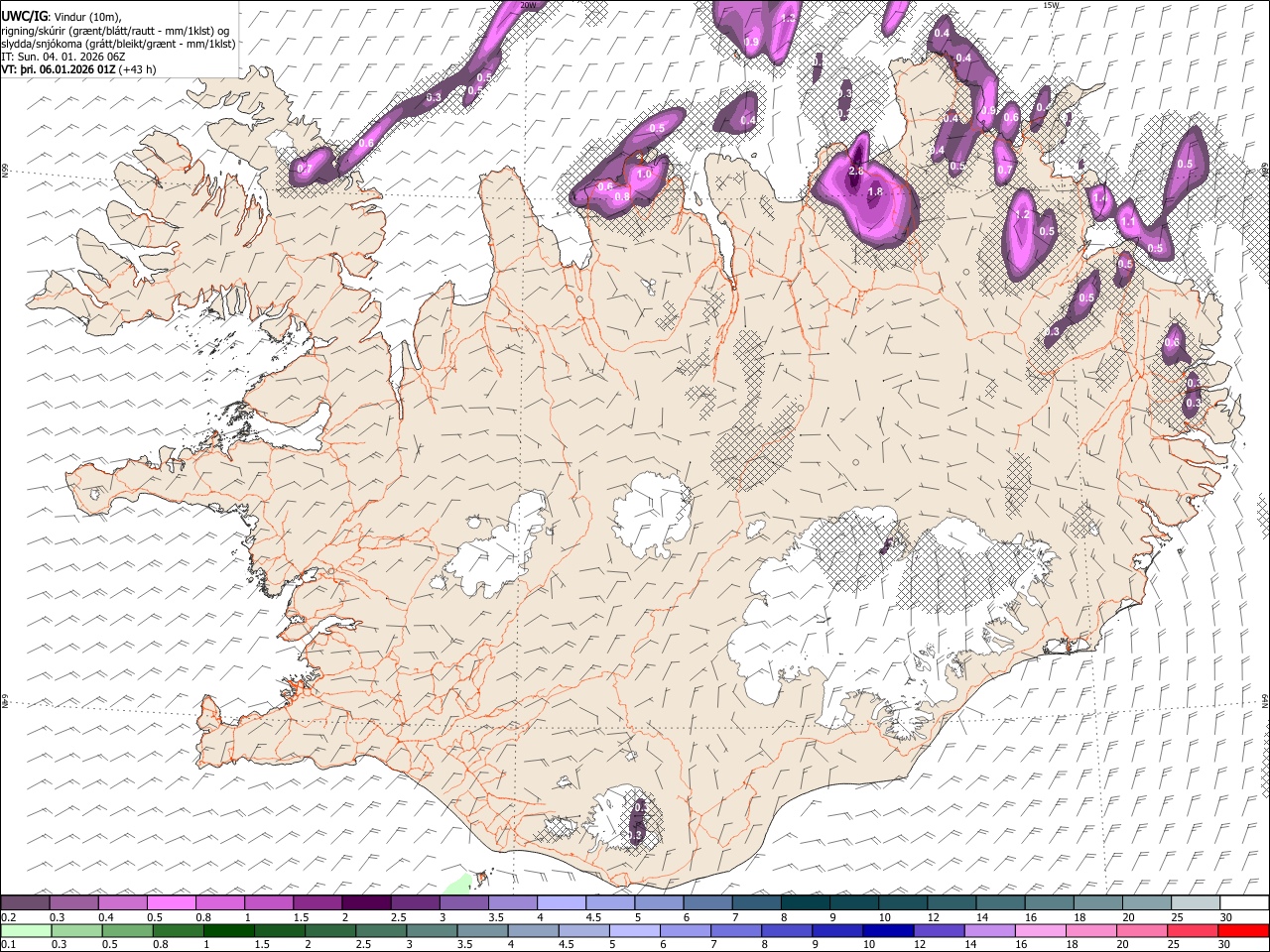Viewport: 1270px width, 952px height.
Task: Select lower legend swatch between 10 and 12
Action: (887, 930)
